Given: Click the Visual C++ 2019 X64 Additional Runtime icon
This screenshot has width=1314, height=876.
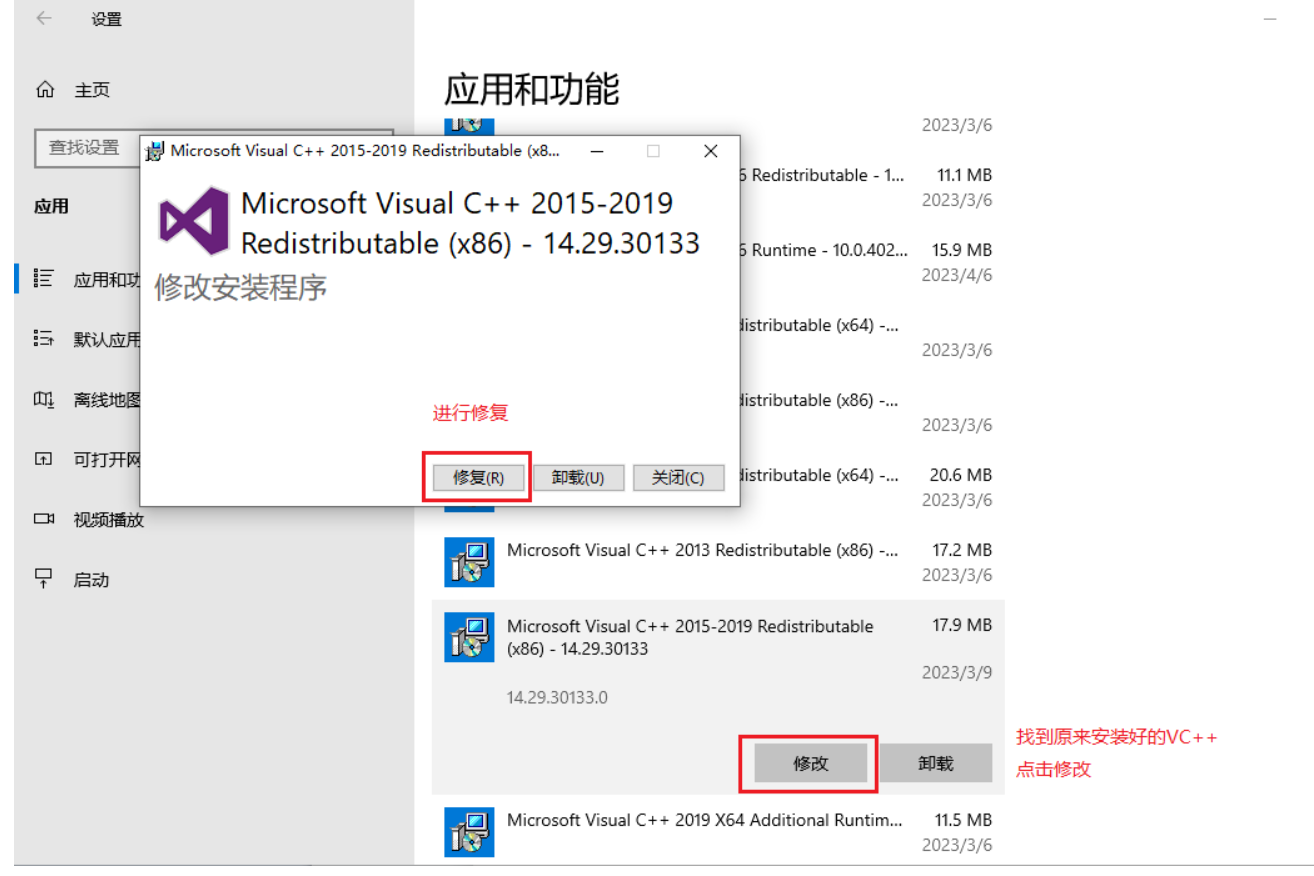Looking at the screenshot, I should coord(469,832).
